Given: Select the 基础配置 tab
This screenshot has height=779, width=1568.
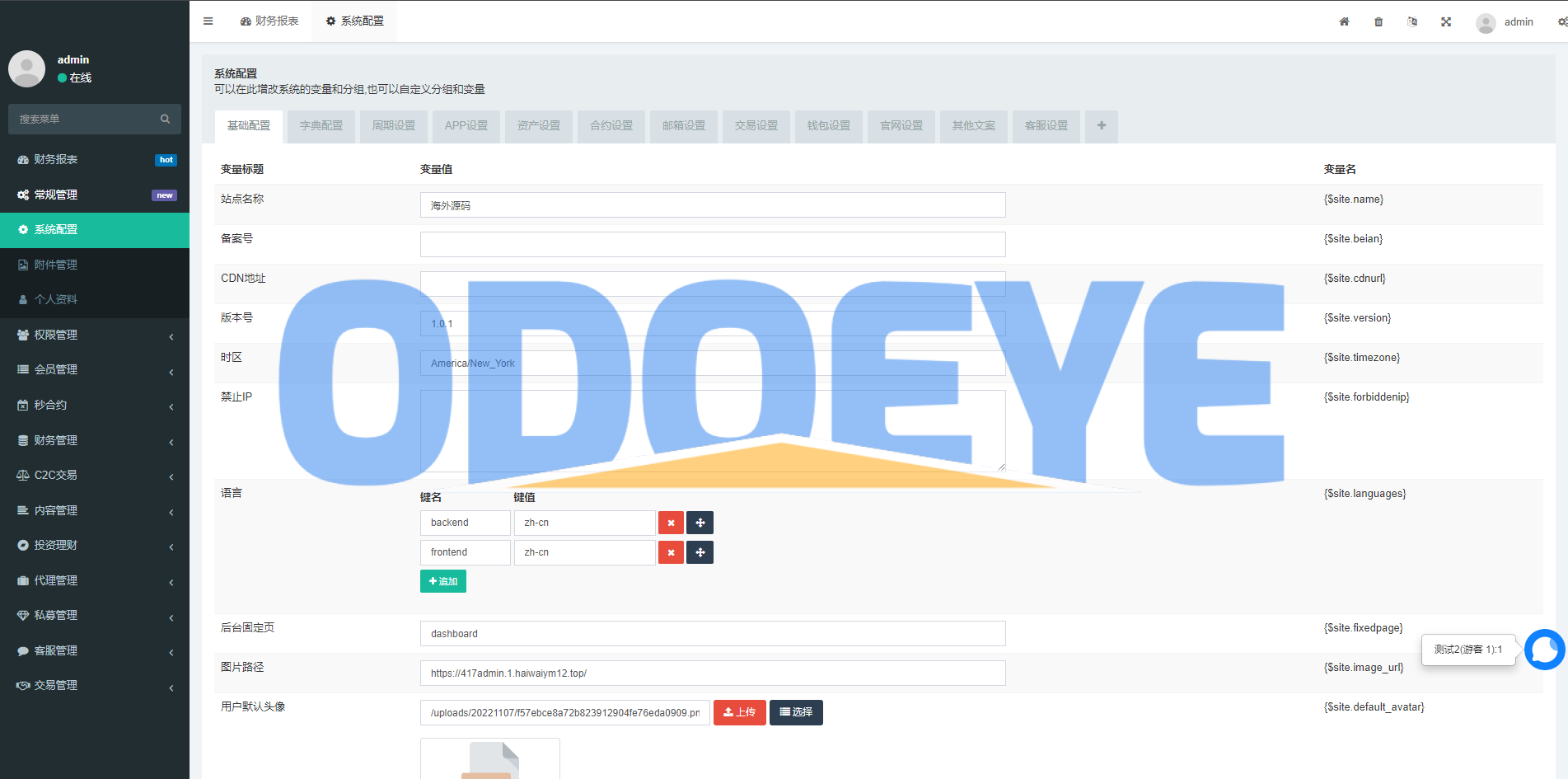Looking at the screenshot, I should pyautogui.click(x=249, y=126).
